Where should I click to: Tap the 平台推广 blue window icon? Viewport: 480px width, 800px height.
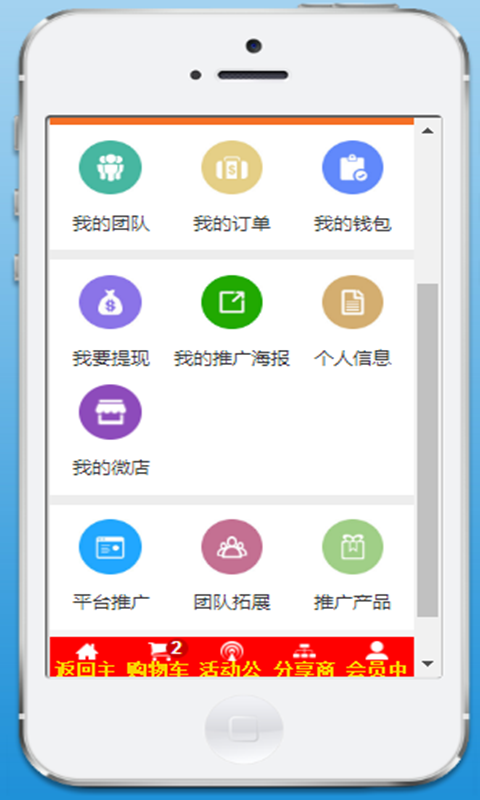pos(110,546)
